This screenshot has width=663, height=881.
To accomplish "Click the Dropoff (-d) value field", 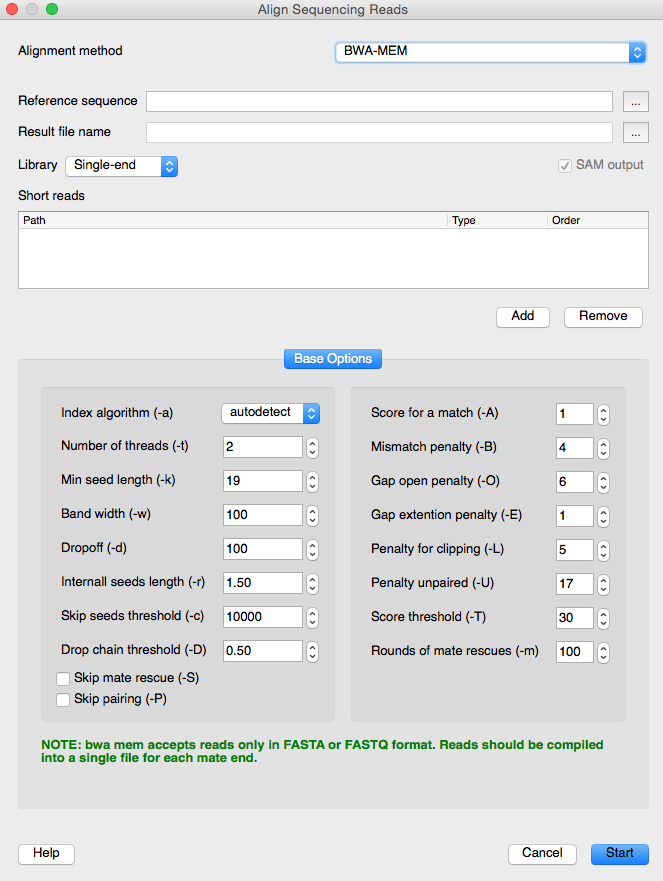I will 262,549.
